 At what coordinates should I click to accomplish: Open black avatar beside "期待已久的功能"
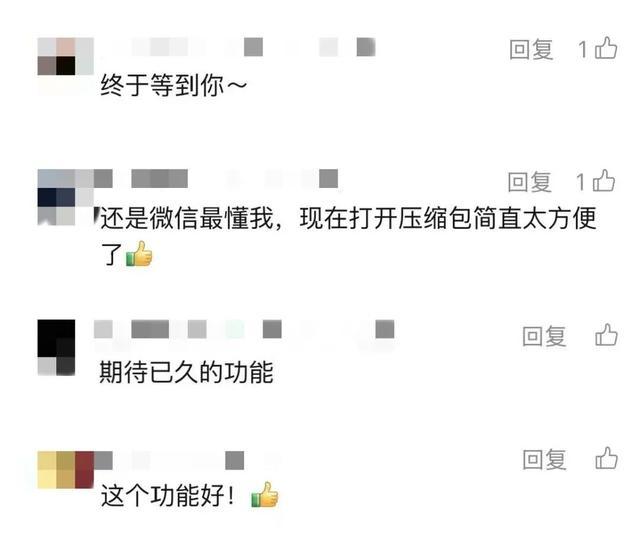[56, 347]
